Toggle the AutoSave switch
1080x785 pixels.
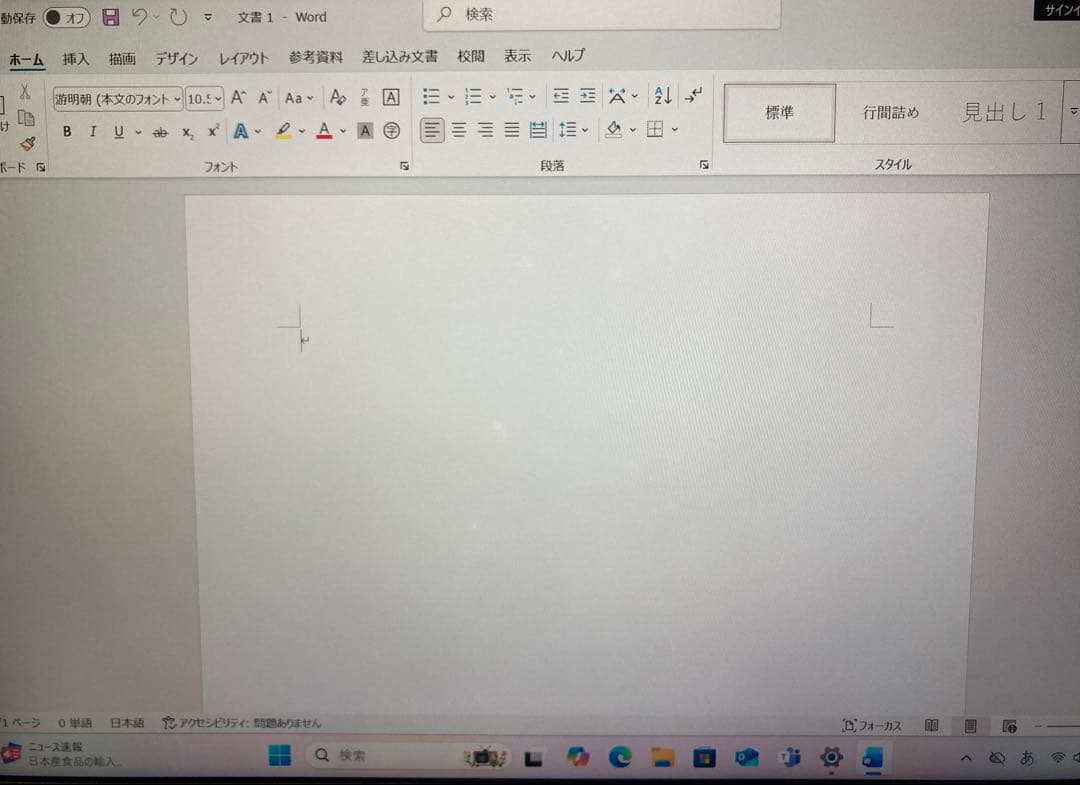coord(66,18)
